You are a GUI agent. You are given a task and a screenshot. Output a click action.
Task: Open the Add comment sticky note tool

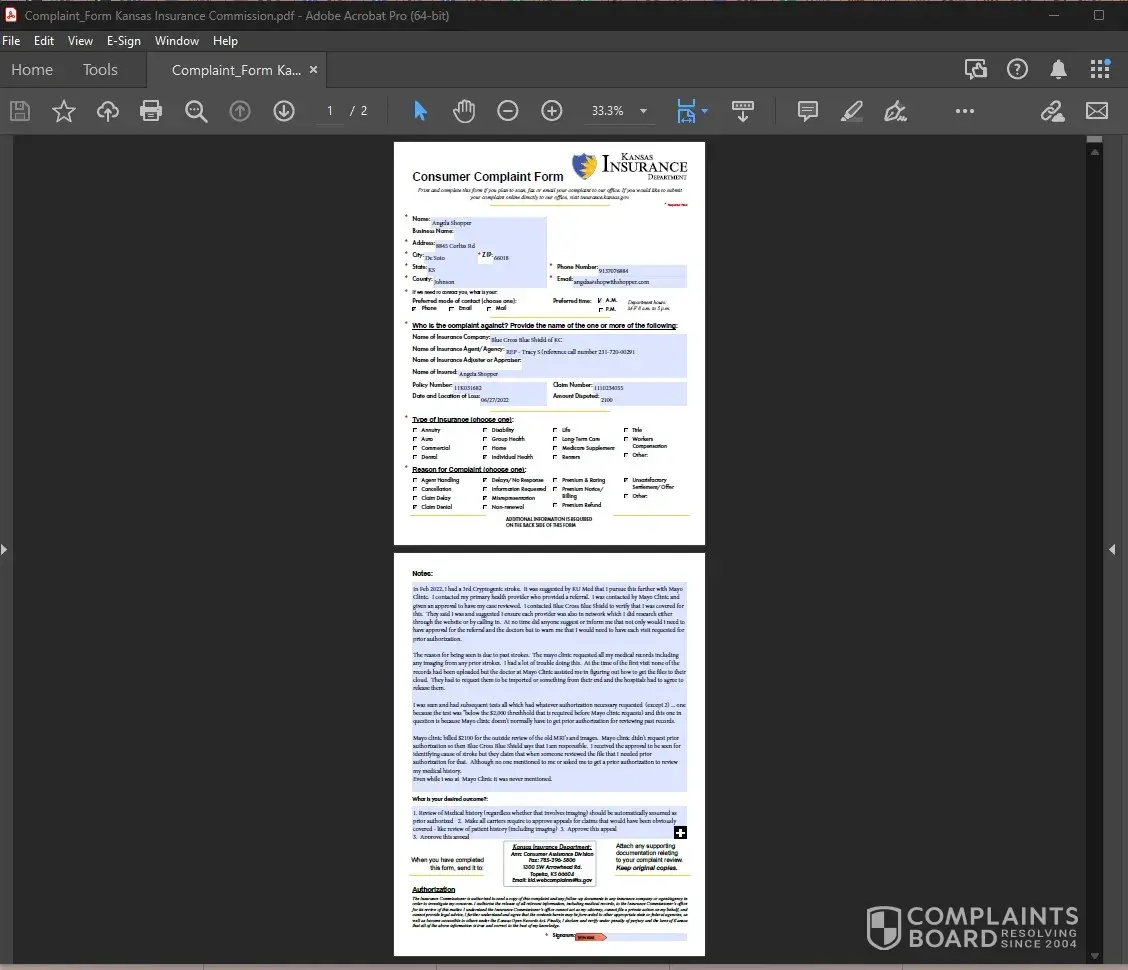(808, 111)
